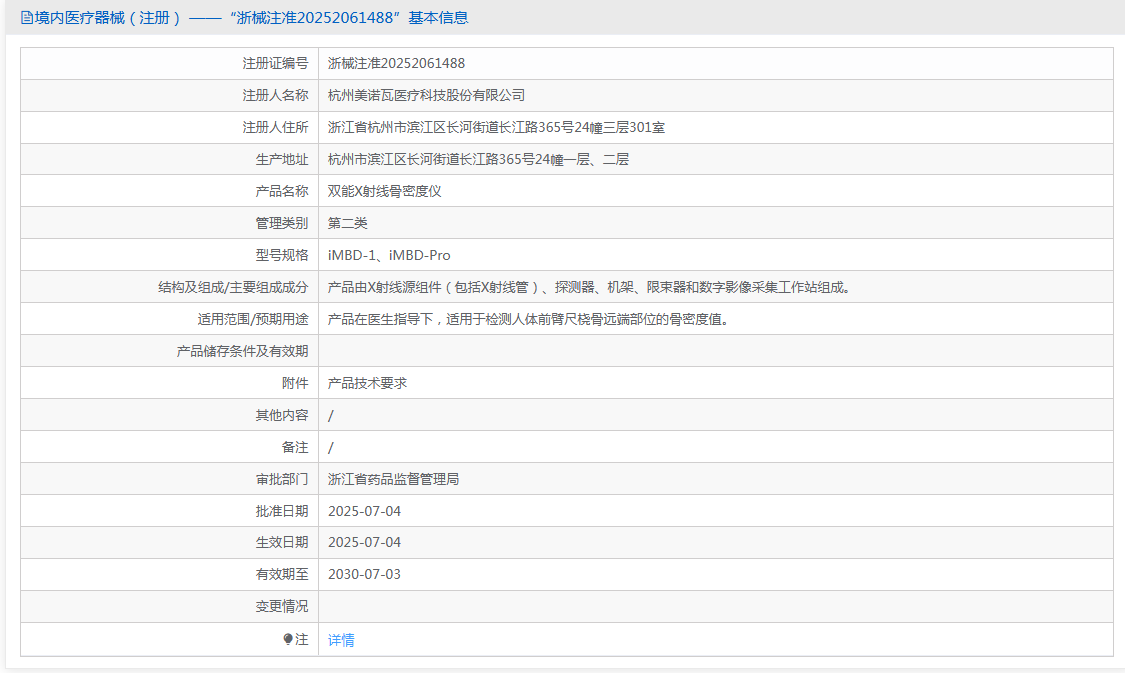This screenshot has height=673, width=1125.
Task: Click the 注册人住所 label
Action: click(276, 127)
